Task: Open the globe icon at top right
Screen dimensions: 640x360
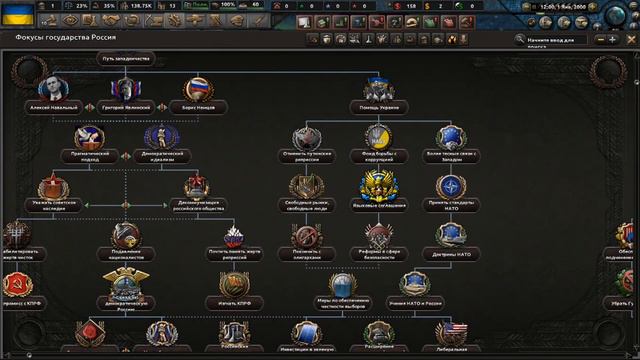Action: point(616,16)
